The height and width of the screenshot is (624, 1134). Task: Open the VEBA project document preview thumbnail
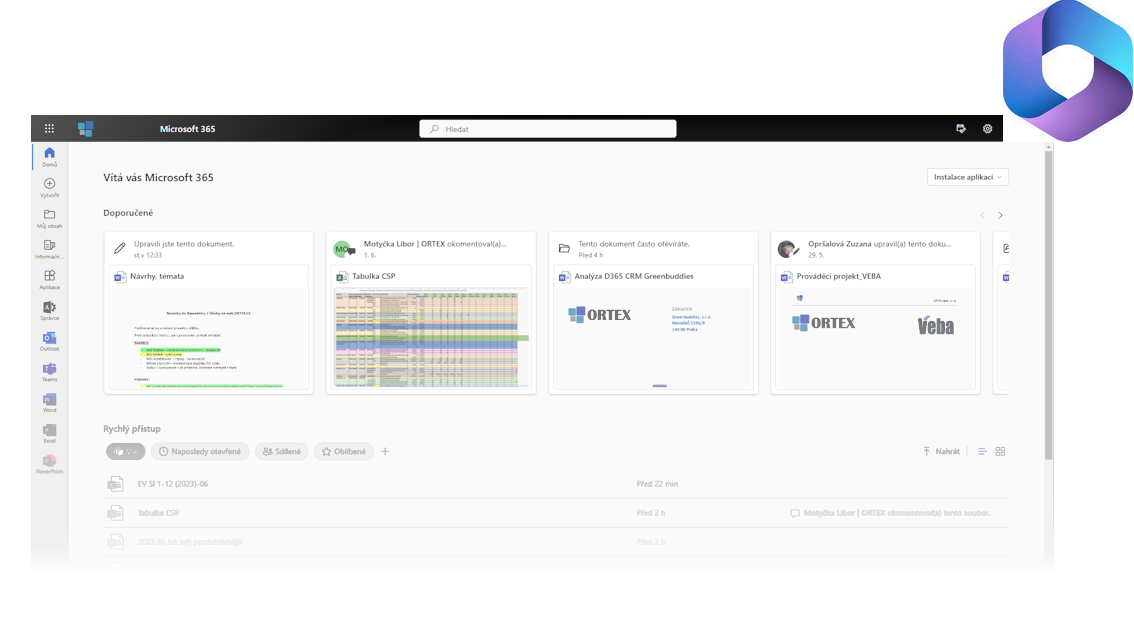point(876,338)
